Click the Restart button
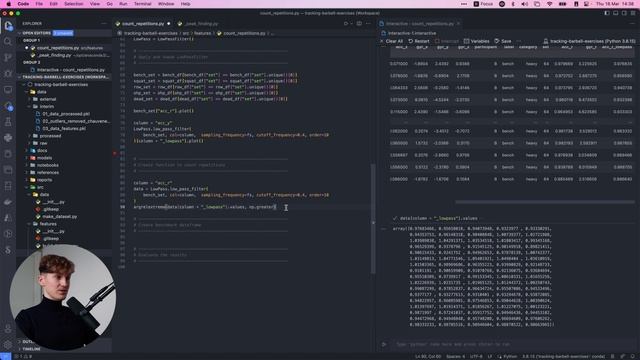Screen dimensions: 640x360 (x=419, y=41)
